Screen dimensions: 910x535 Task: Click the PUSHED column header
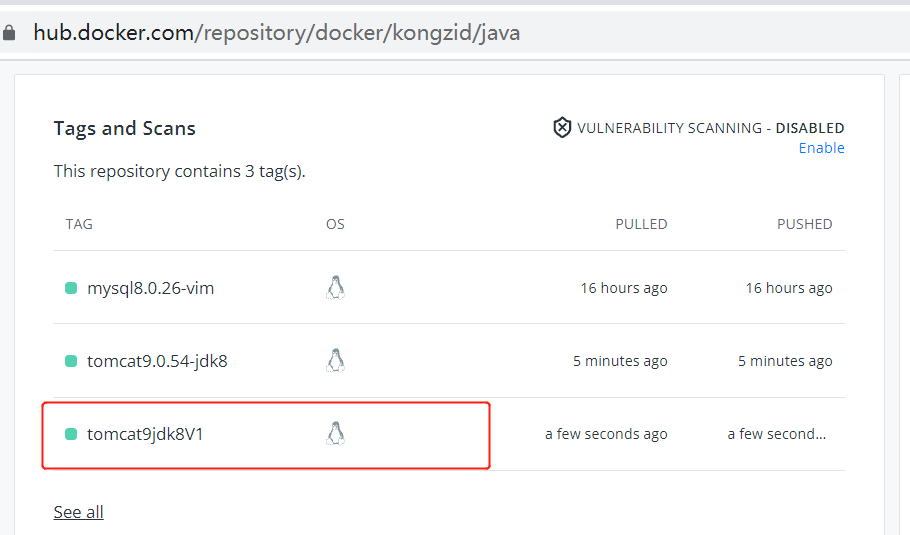point(804,224)
